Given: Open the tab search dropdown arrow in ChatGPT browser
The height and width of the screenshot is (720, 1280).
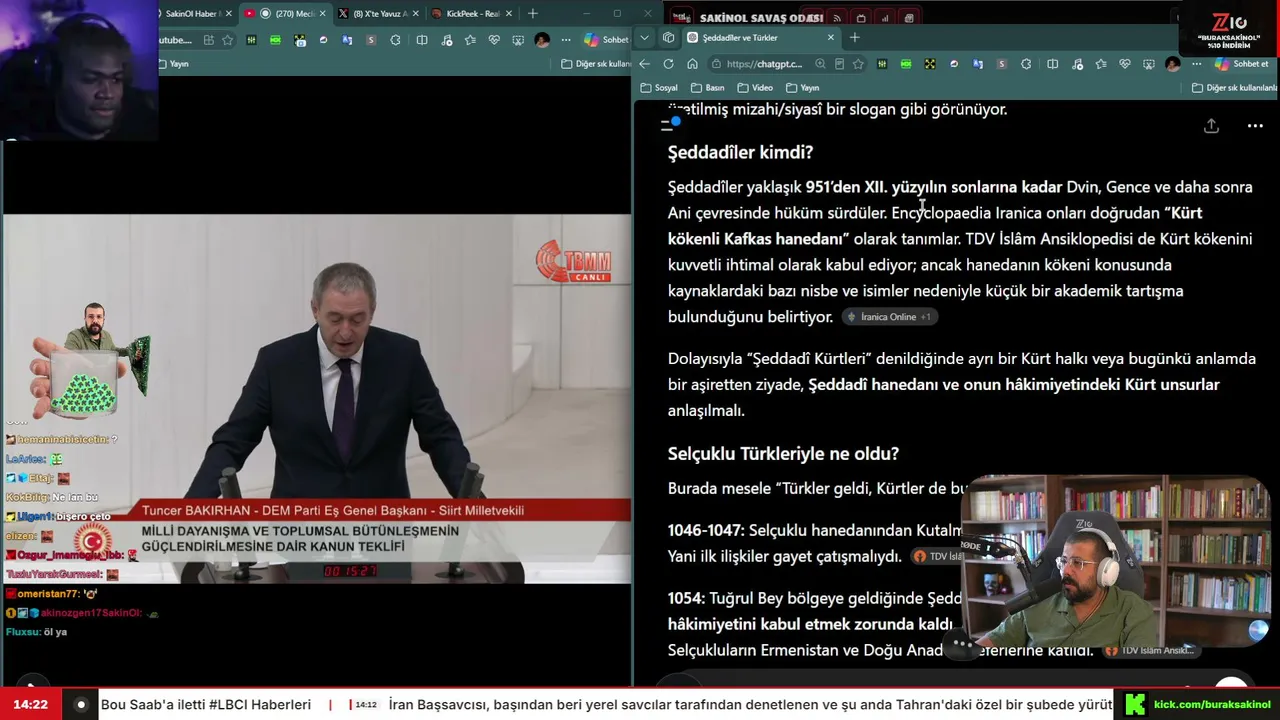Looking at the screenshot, I should click(644, 38).
